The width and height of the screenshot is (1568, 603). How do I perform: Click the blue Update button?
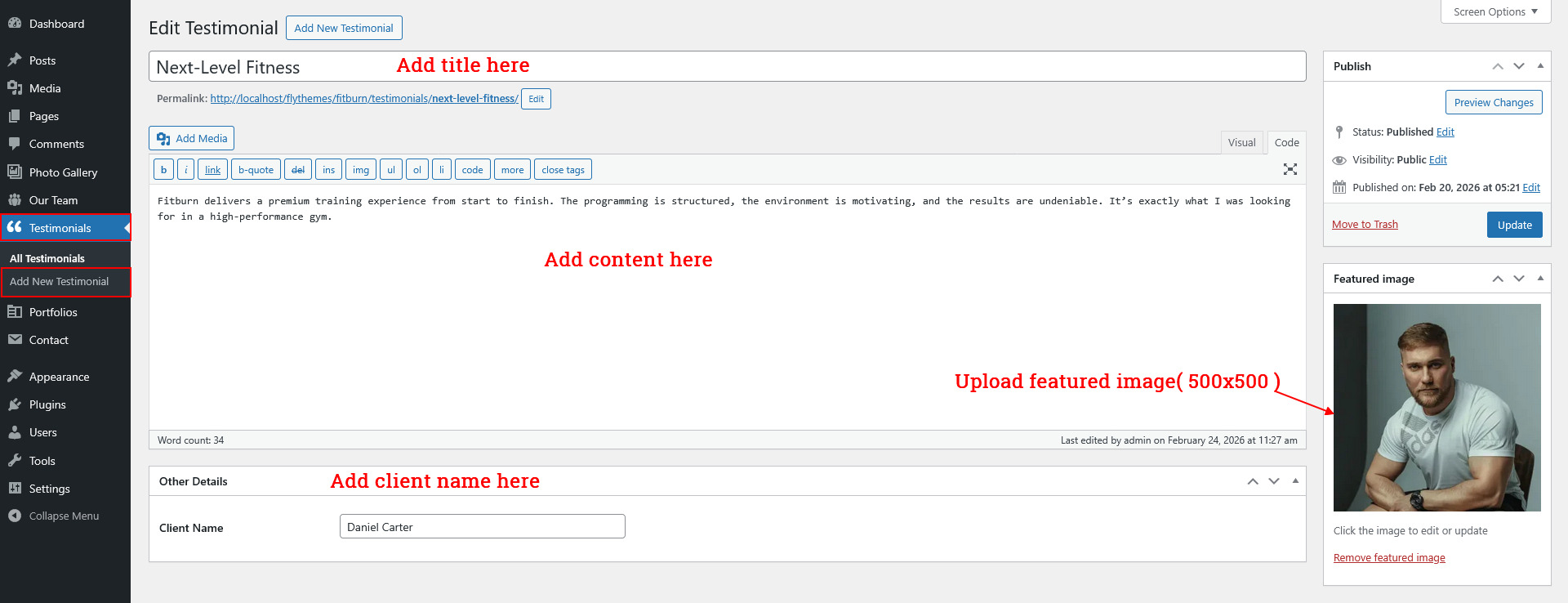[1514, 225]
